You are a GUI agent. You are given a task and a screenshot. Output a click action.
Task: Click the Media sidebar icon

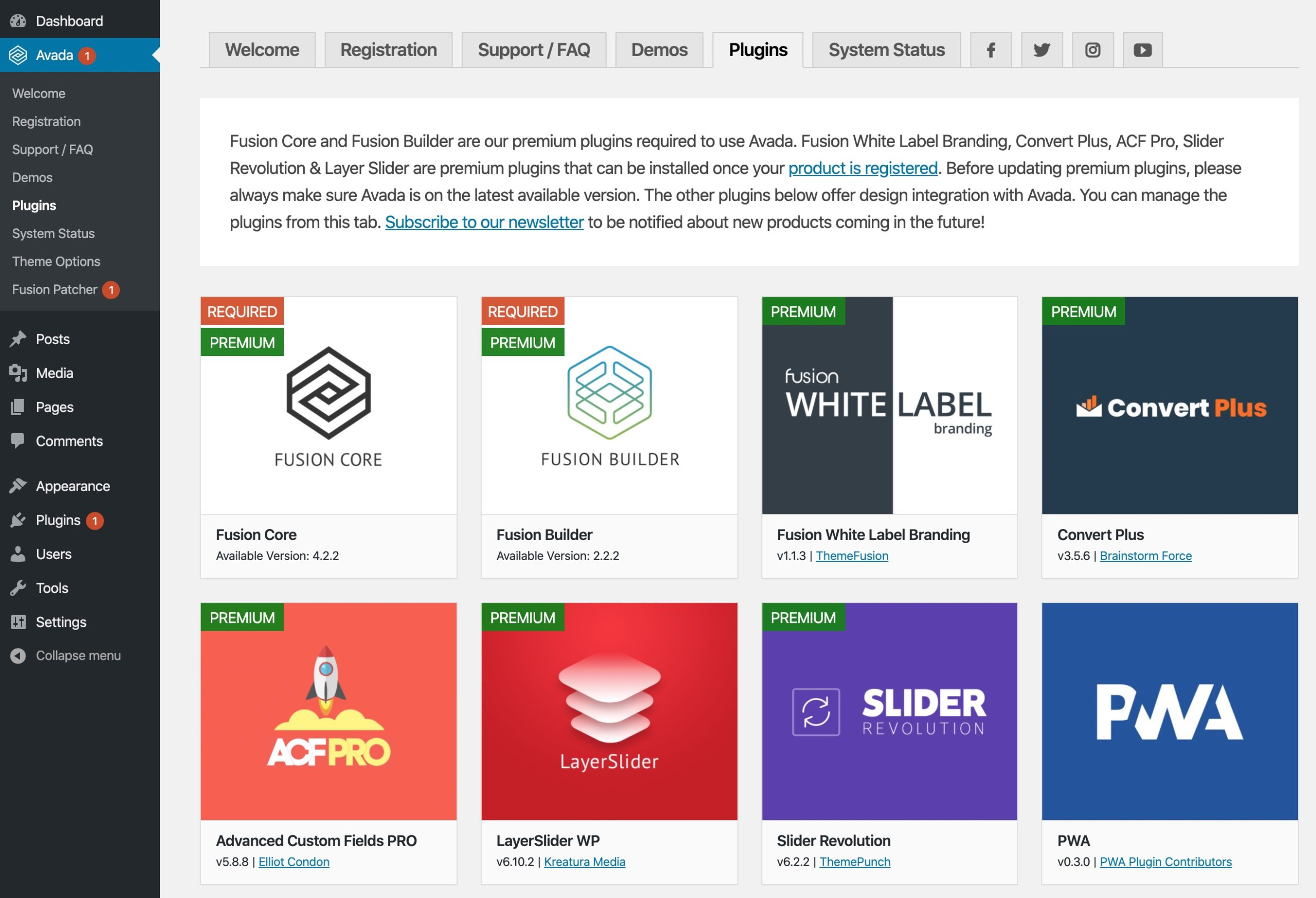18,373
